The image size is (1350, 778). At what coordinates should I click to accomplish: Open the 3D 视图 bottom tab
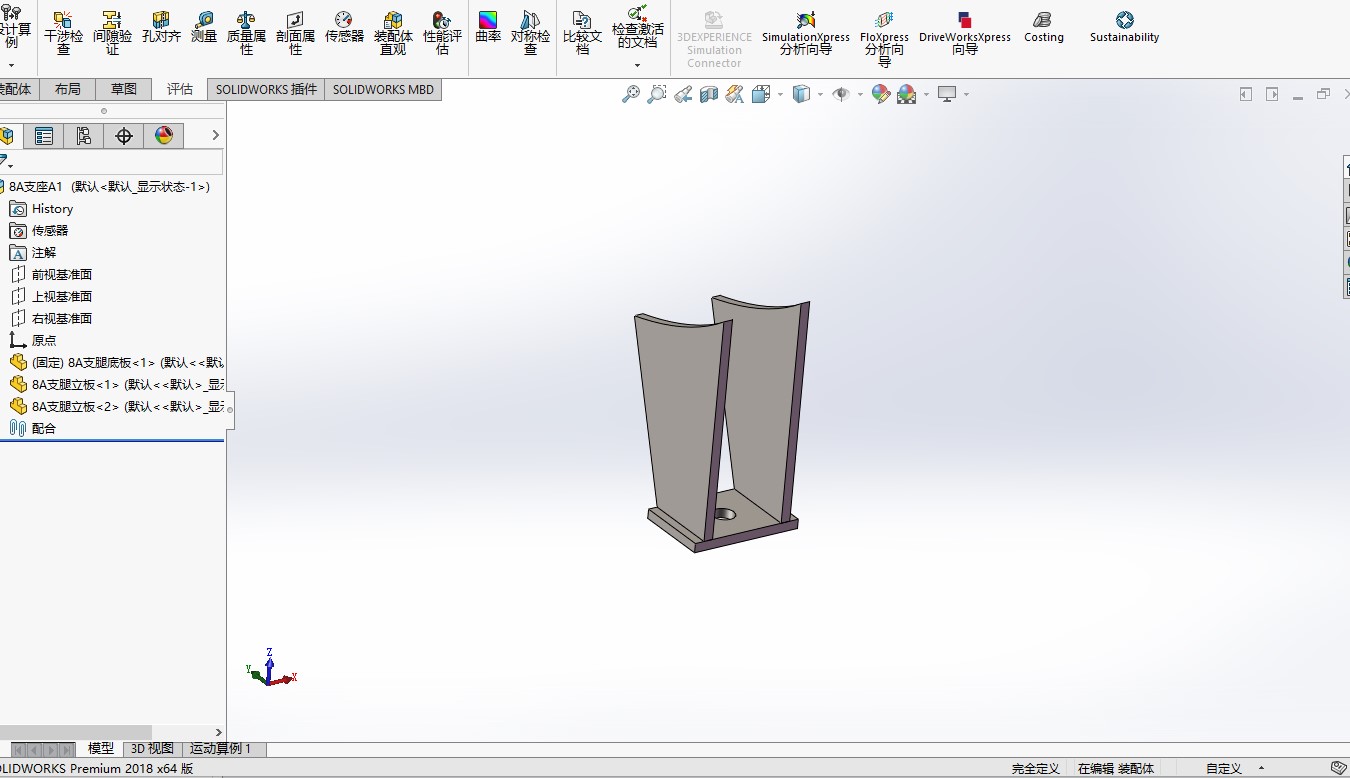pyautogui.click(x=152, y=748)
